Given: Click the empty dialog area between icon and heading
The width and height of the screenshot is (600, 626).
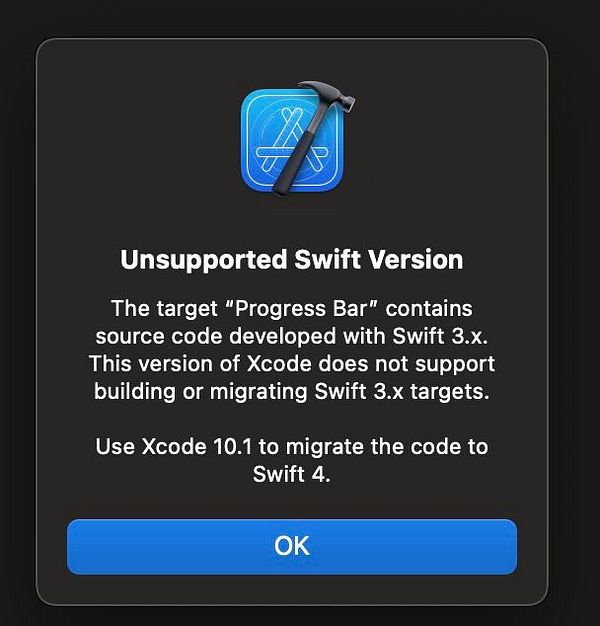Looking at the screenshot, I should pos(292,222).
